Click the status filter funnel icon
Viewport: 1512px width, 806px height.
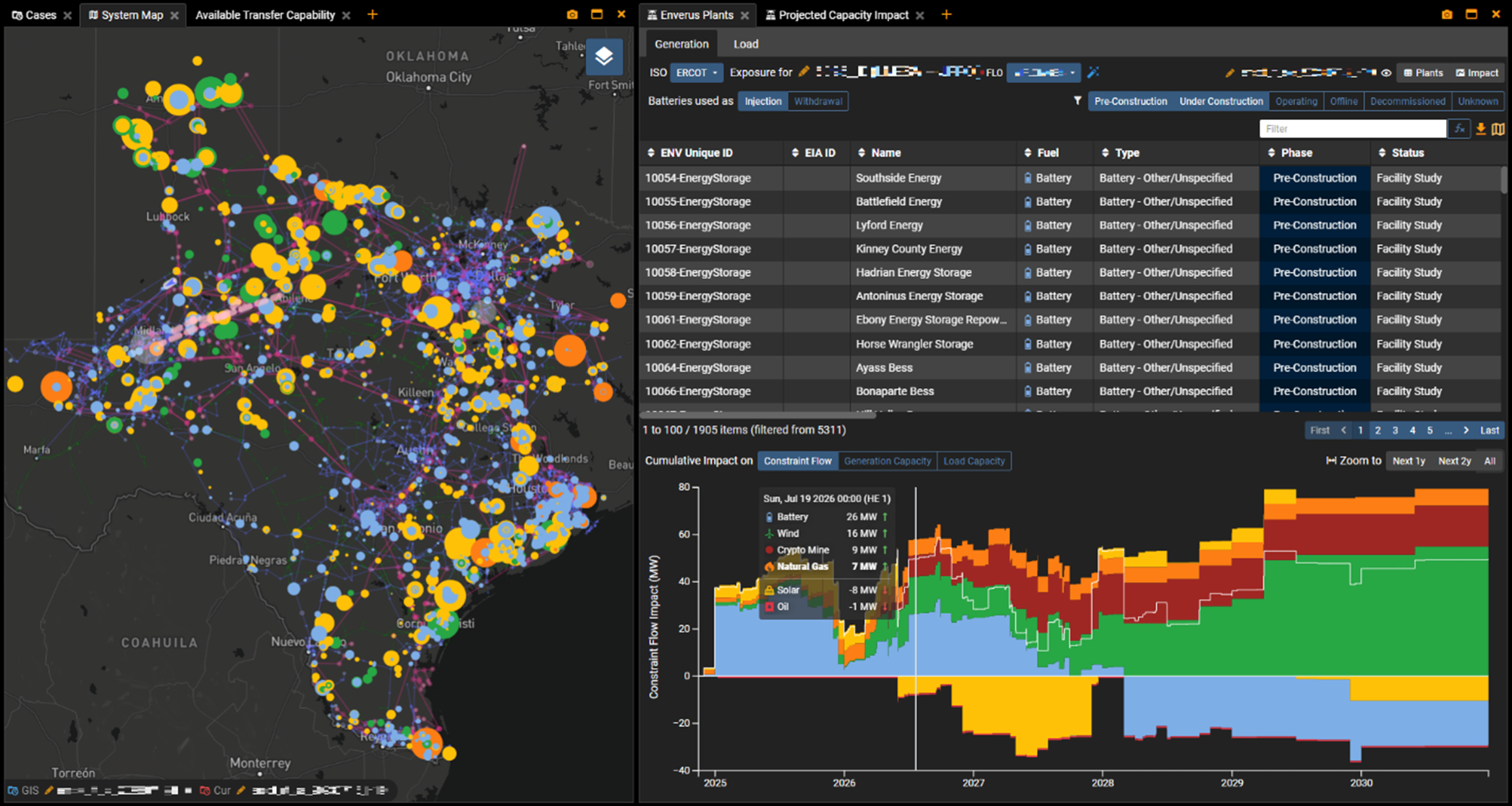click(1077, 101)
